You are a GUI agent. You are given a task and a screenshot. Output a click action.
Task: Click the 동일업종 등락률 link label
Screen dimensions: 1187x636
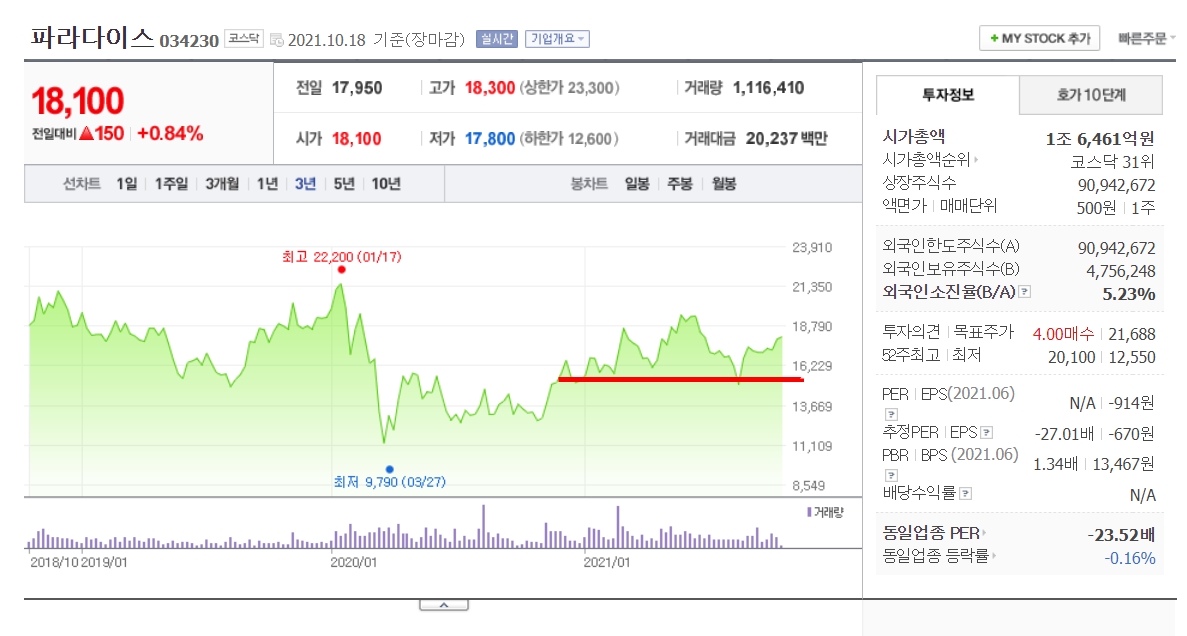click(x=936, y=556)
